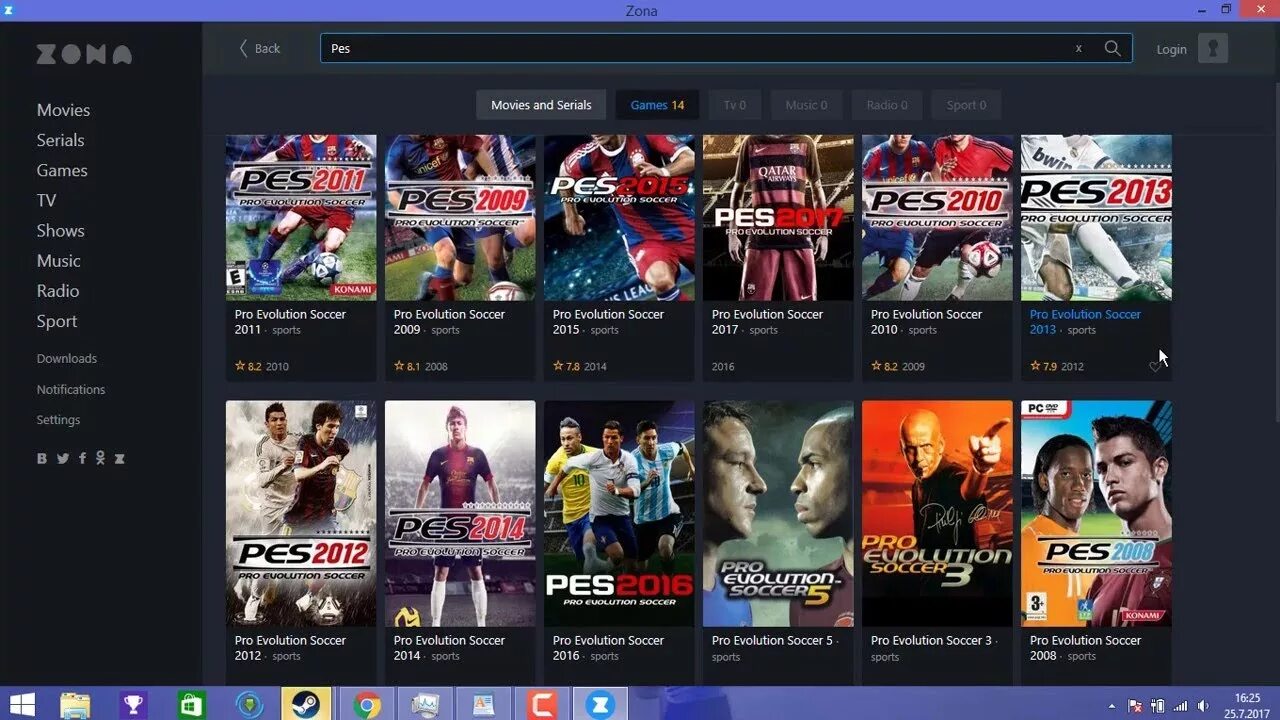Open TV in the sidebar
1280x720 pixels.
[x=46, y=200]
